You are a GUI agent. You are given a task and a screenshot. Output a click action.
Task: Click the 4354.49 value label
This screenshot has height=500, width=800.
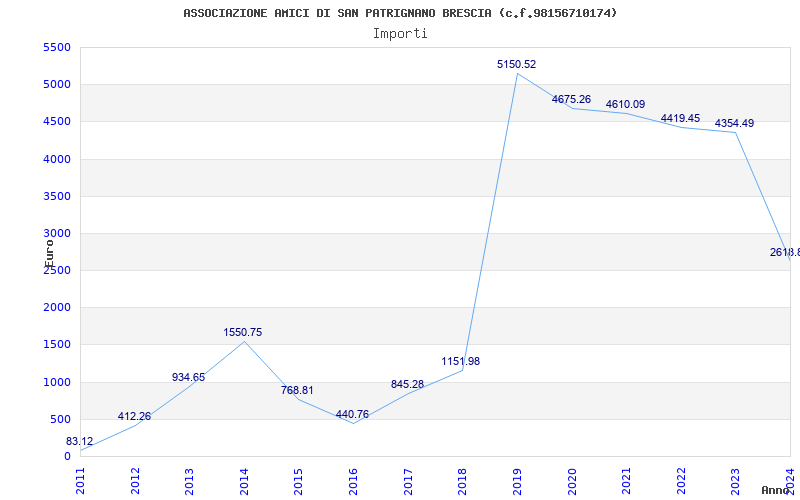coord(734,123)
